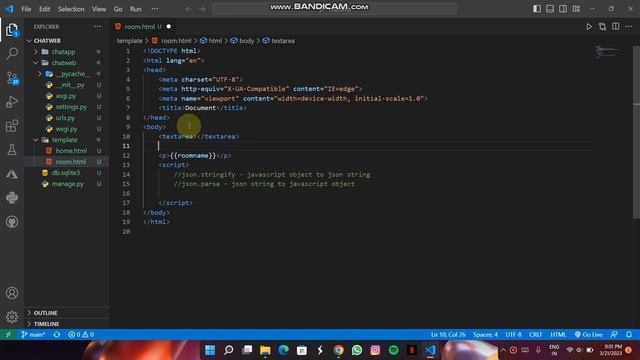
Task: Toggle the Secondary Side Bar
Action: [563, 9]
